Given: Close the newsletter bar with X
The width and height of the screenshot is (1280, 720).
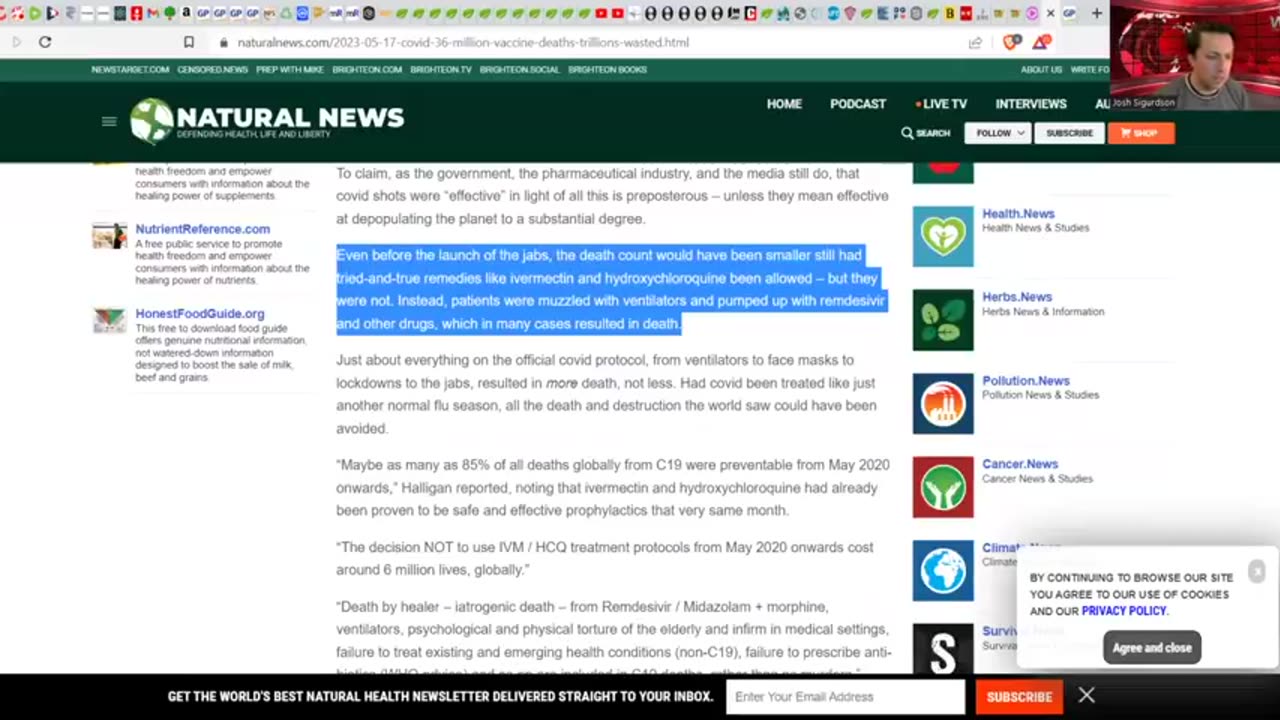Looking at the screenshot, I should point(1086,695).
